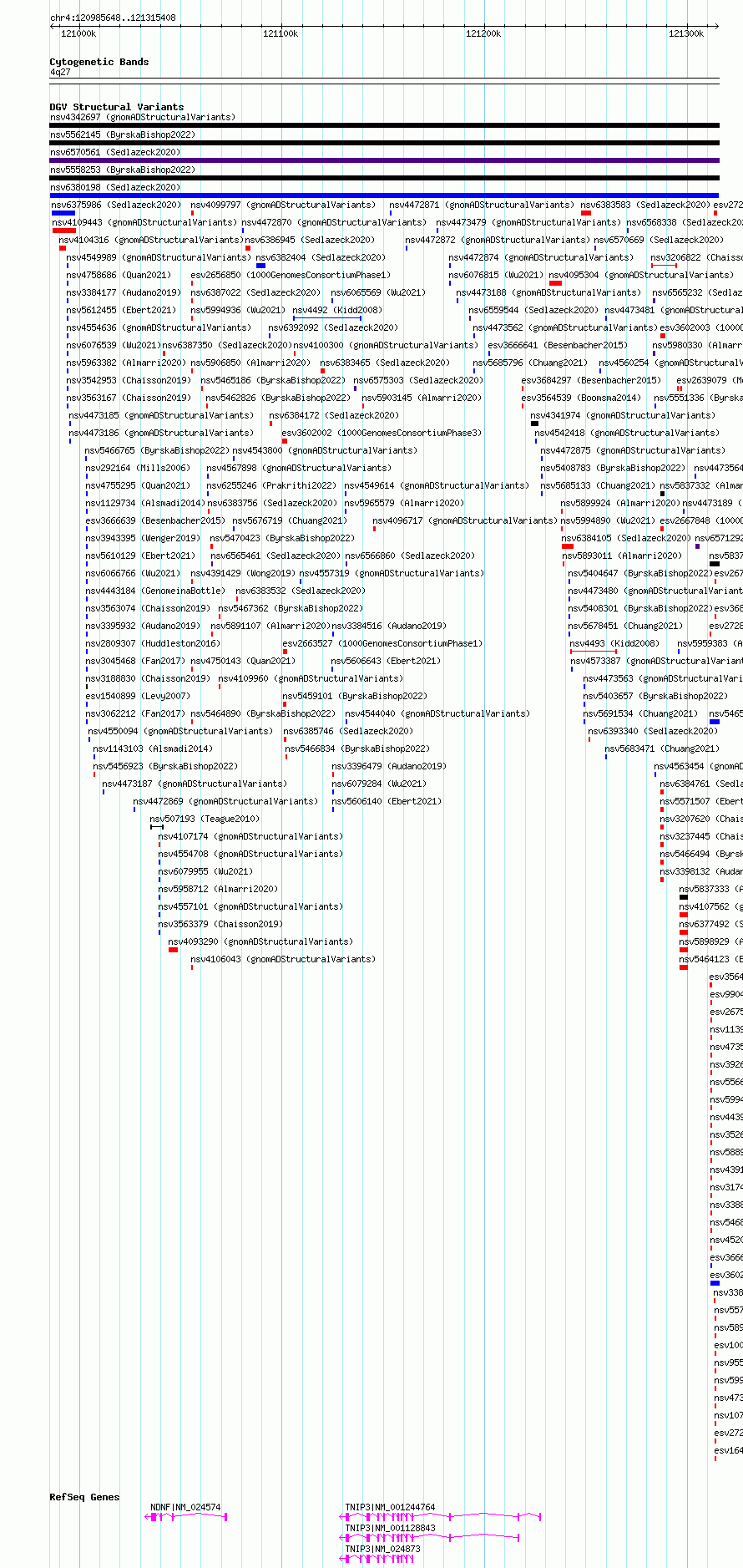Click the red nsv4493 Kidd2008 span line

(x=594, y=652)
